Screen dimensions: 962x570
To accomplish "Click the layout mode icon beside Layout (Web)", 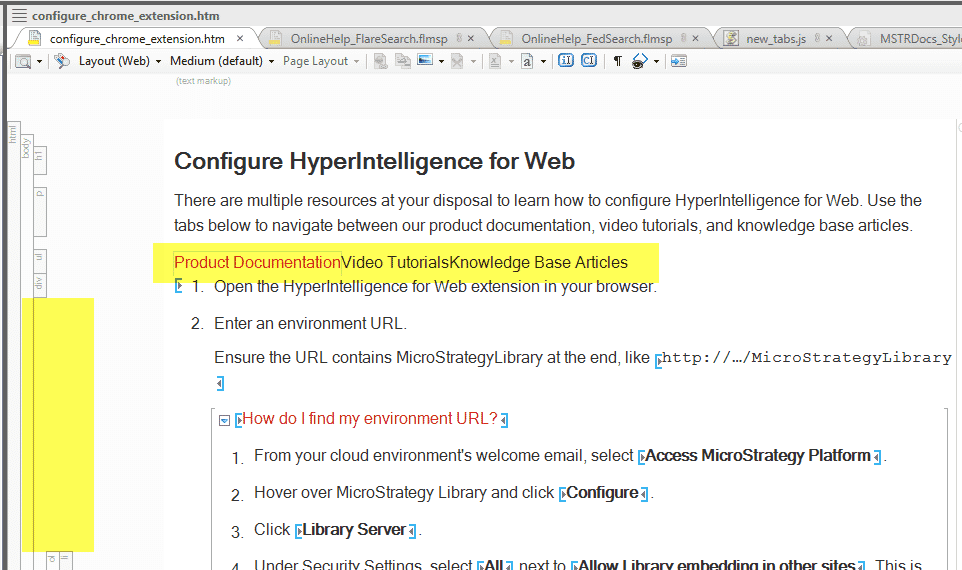I will [x=62, y=61].
